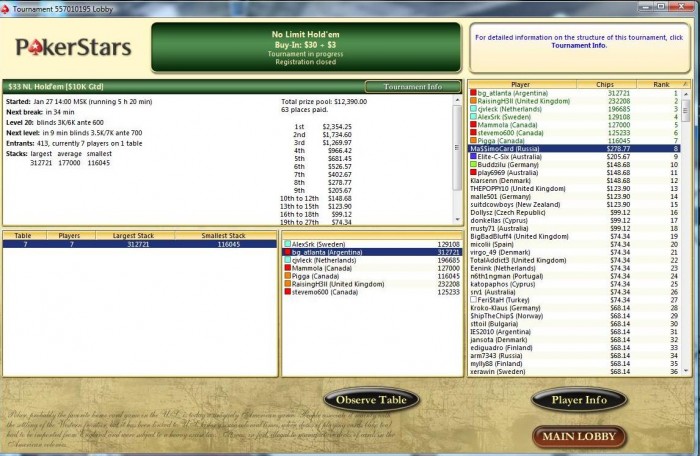Click RaisingH3ll's orange color tag in standings list
Screen dimensions: 700x456
point(473,101)
